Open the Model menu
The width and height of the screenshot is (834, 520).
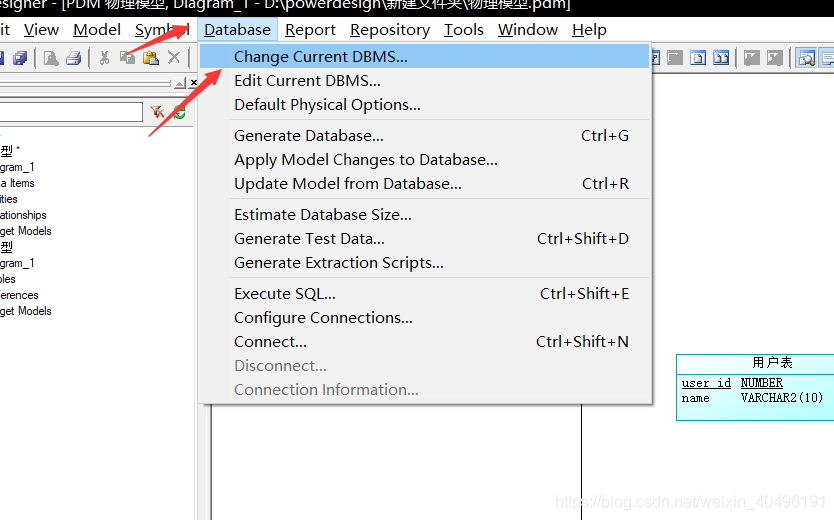[97, 30]
